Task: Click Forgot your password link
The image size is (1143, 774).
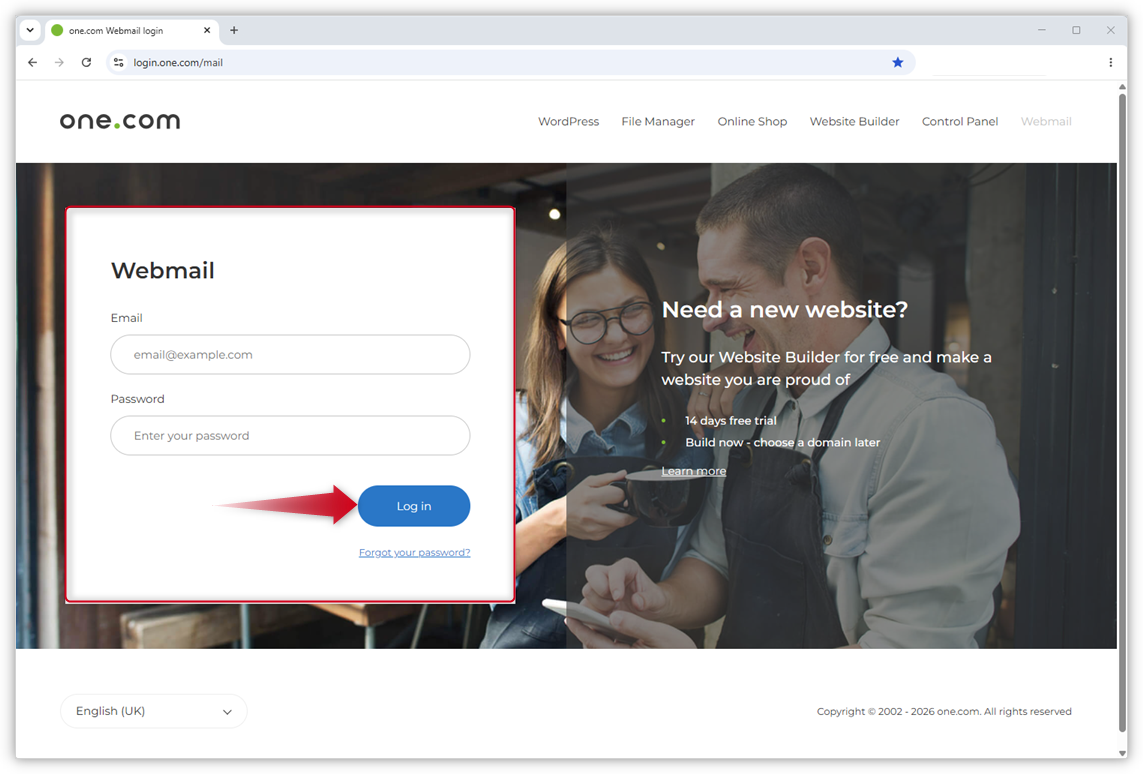Action: point(414,552)
